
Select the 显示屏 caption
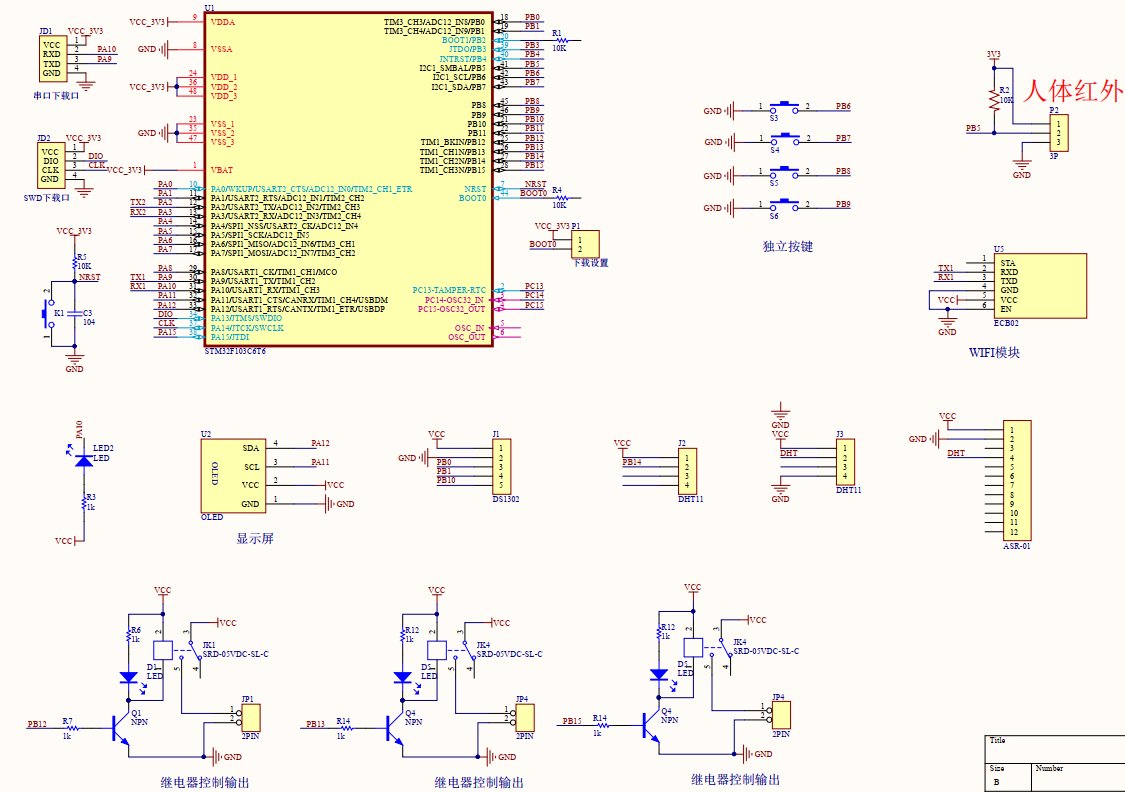click(255, 539)
